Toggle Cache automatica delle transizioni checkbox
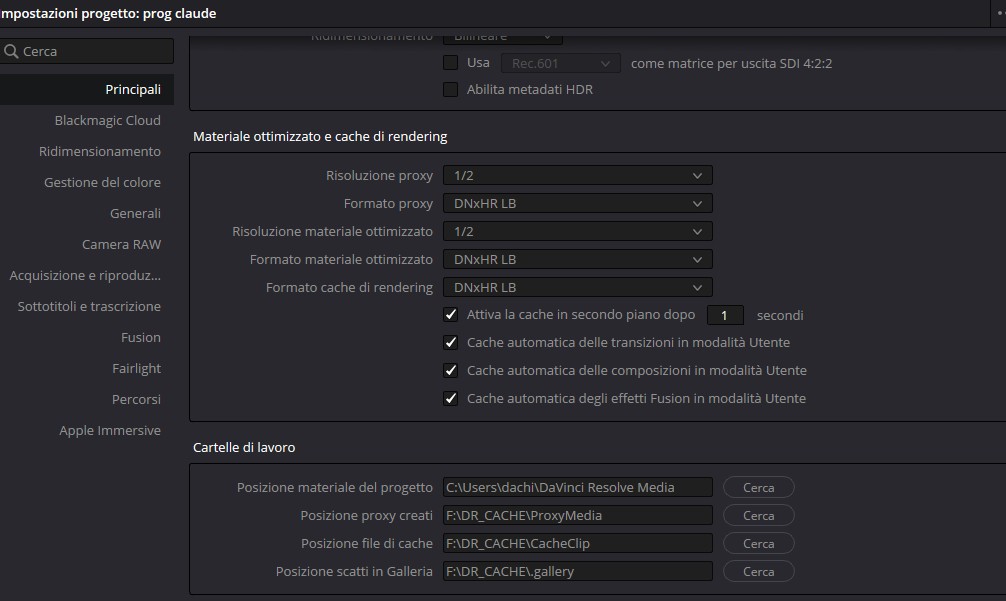This screenshot has height=601, width=1006. pos(450,343)
